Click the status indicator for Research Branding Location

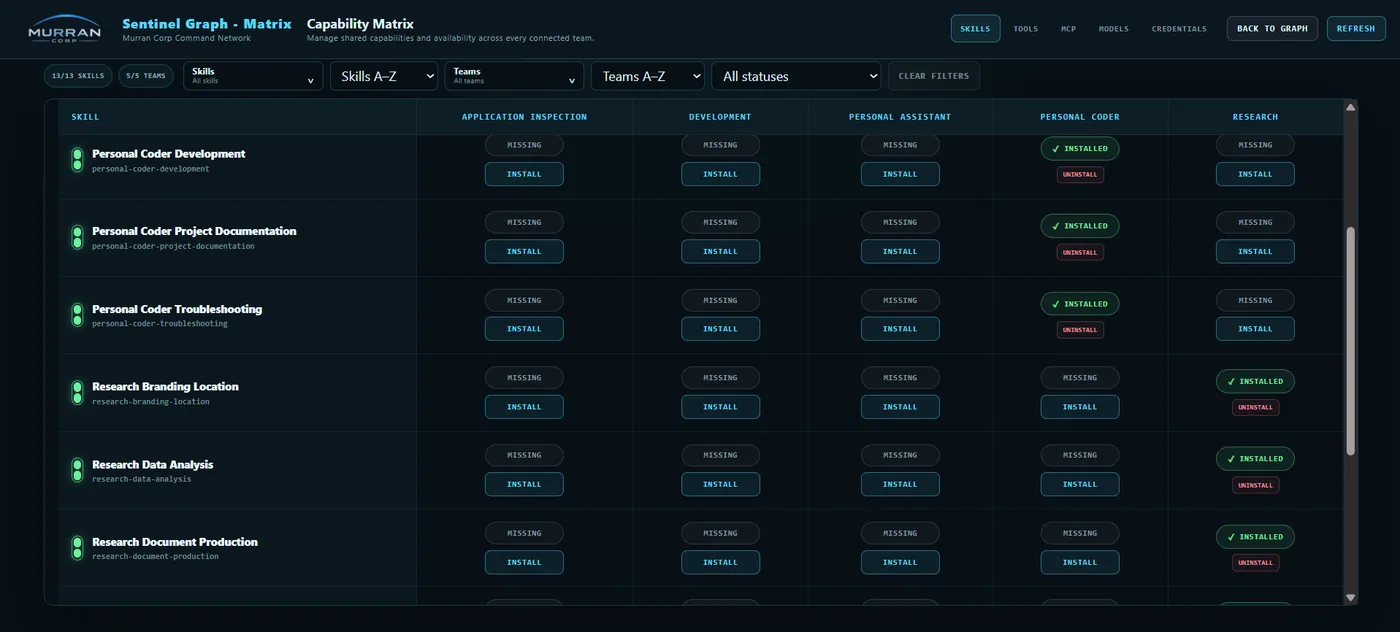coord(77,393)
